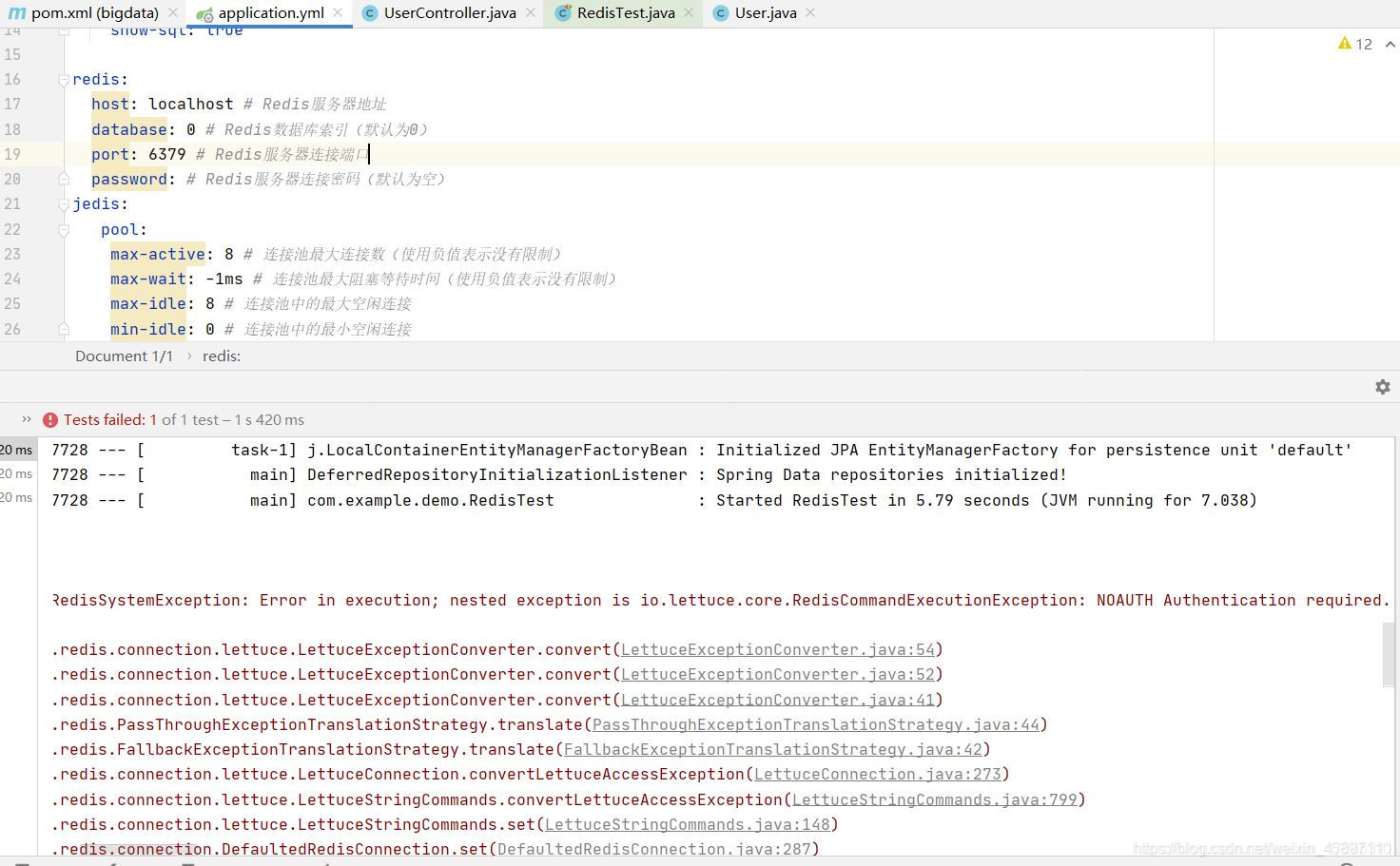Viewport: 1400px width, 866px height.
Task: Select the application.yml tab
Action: (x=270, y=13)
